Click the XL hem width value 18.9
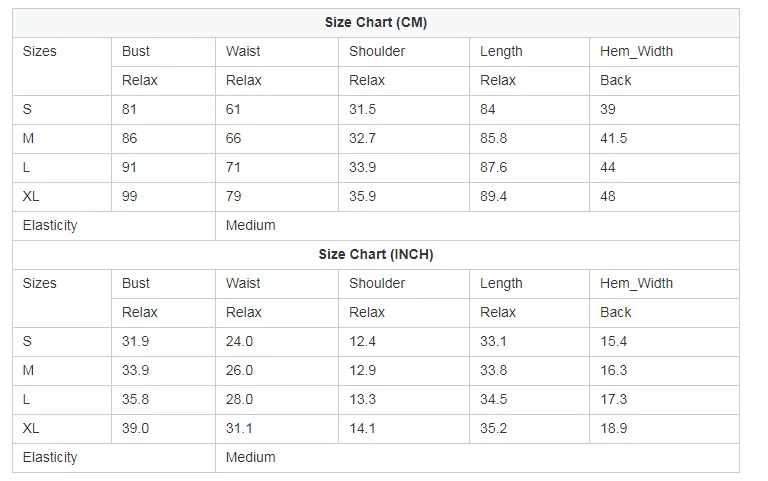 pyautogui.click(x=614, y=428)
